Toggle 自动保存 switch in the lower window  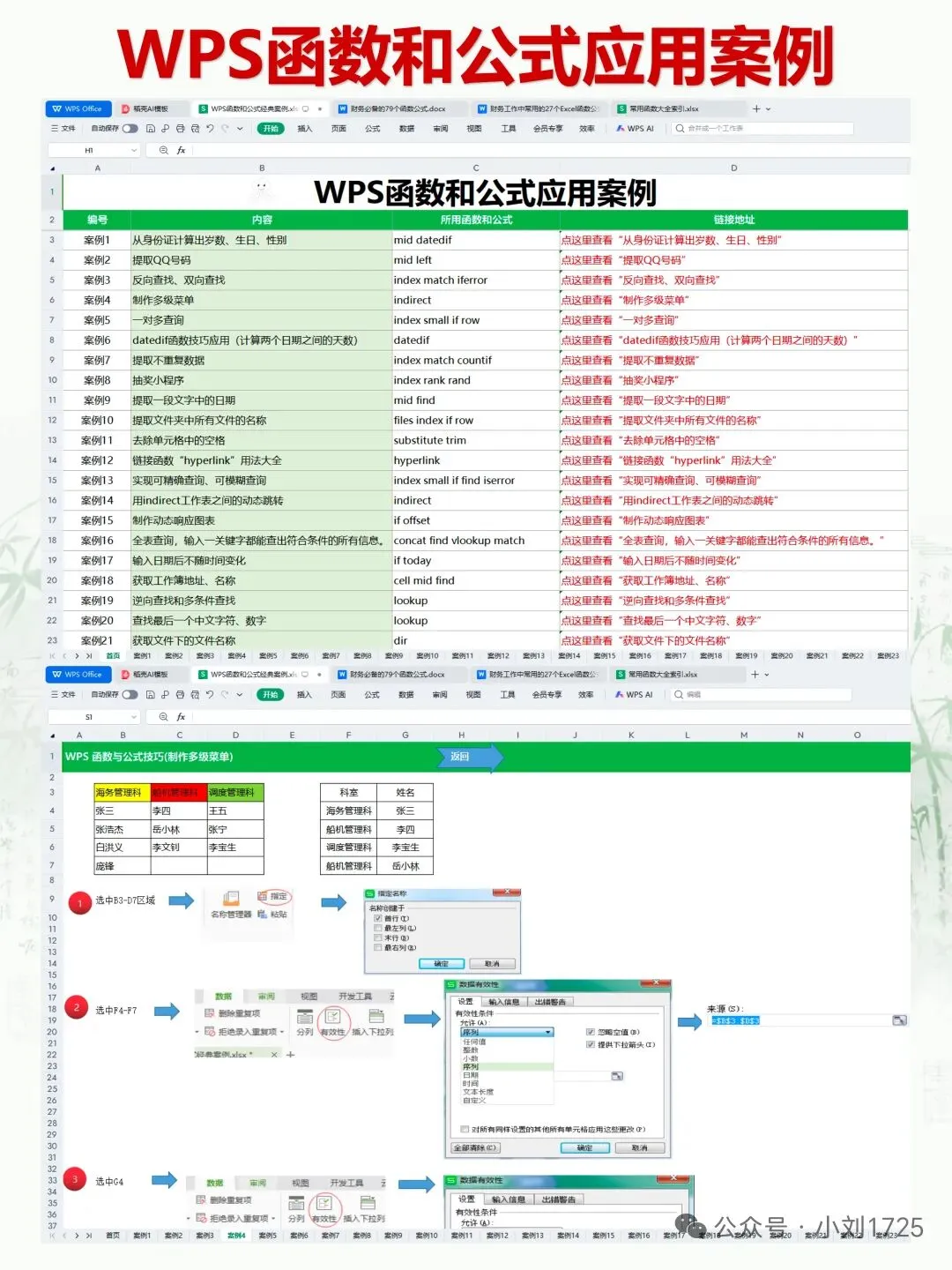coord(130,695)
